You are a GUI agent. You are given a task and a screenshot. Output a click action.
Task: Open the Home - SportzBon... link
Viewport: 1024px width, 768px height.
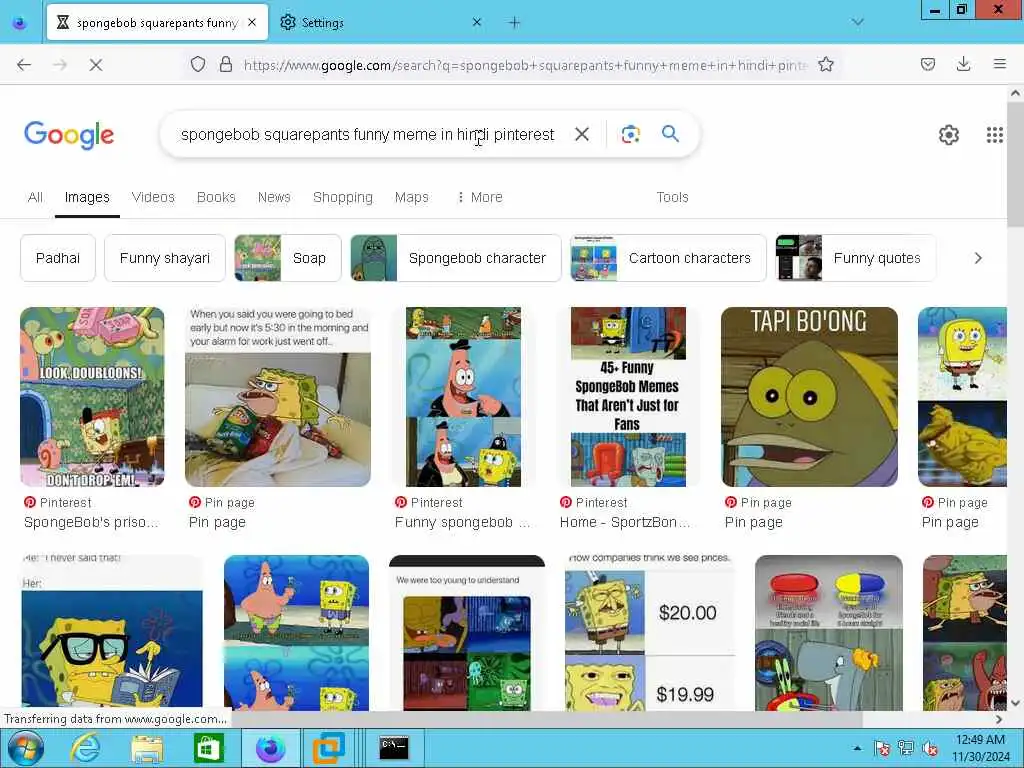(624, 522)
